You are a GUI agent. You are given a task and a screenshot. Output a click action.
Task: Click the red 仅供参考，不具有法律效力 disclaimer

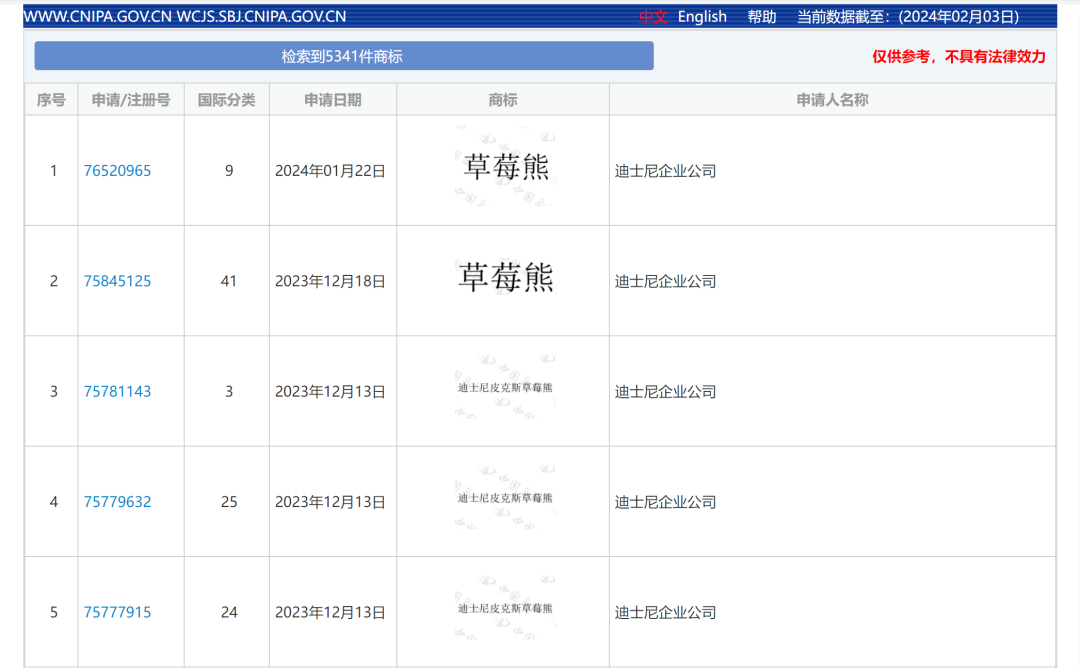coord(959,56)
